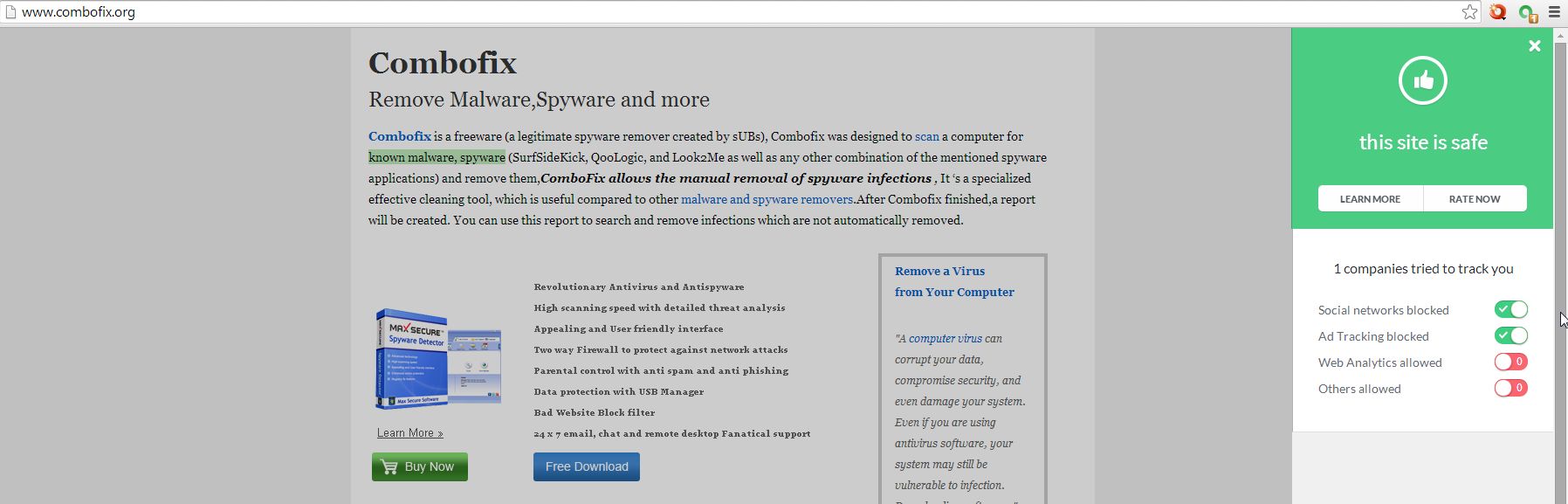1568x504 pixels.
Task: Open the green safety extension icon
Action: click(1528, 12)
